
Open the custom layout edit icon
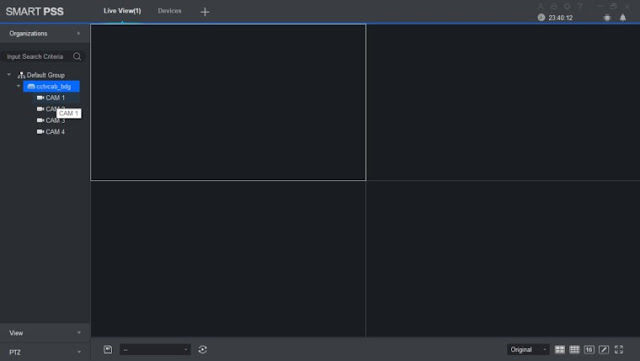coord(604,350)
